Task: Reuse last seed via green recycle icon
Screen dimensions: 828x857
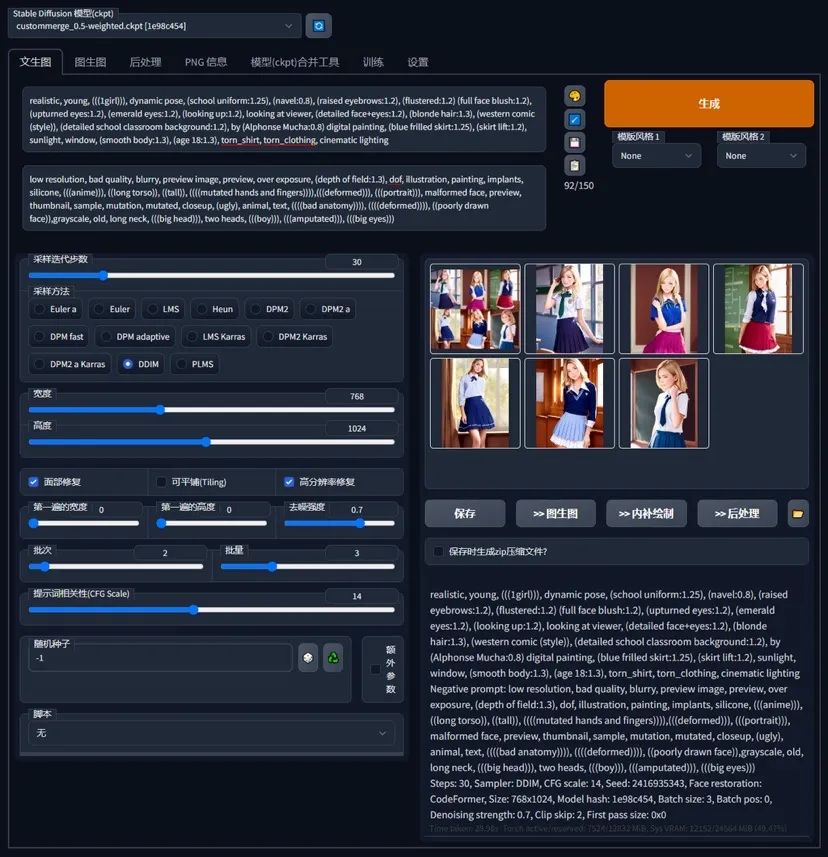Action: coord(333,657)
